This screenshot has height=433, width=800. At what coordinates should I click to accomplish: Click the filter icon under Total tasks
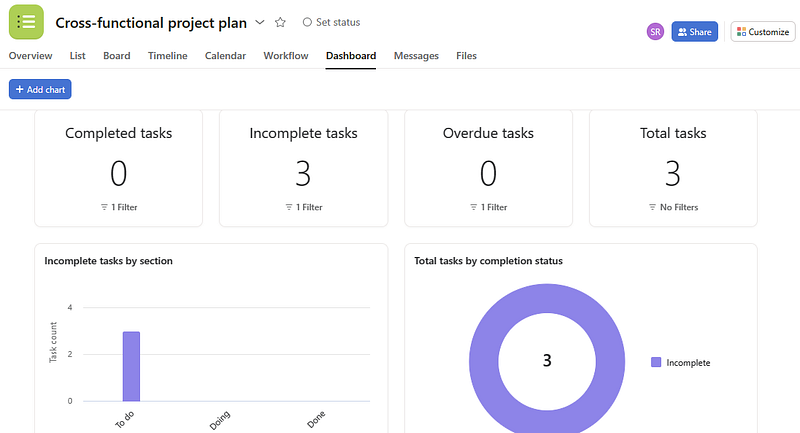(x=653, y=207)
